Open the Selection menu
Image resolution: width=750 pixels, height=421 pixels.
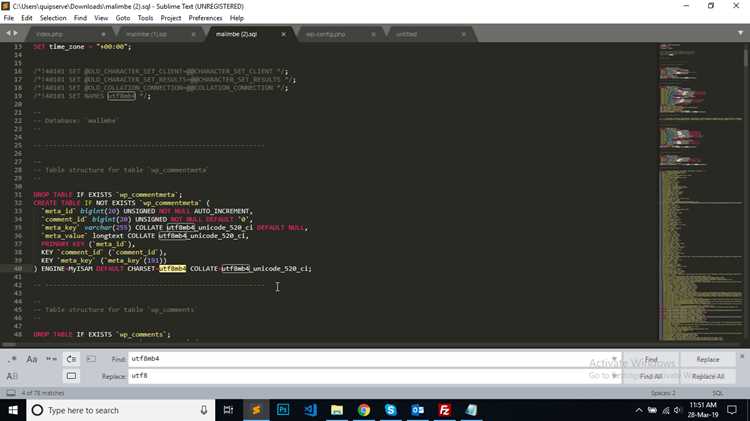click(x=53, y=18)
